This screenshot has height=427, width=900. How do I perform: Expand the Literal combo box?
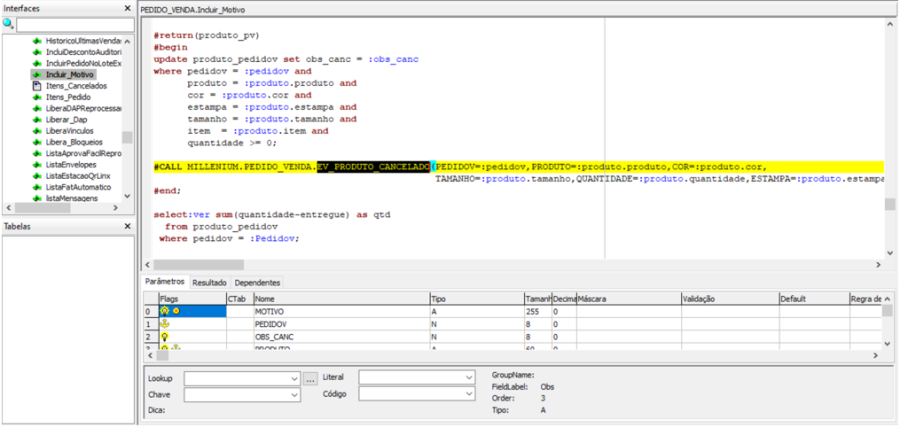(467, 377)
